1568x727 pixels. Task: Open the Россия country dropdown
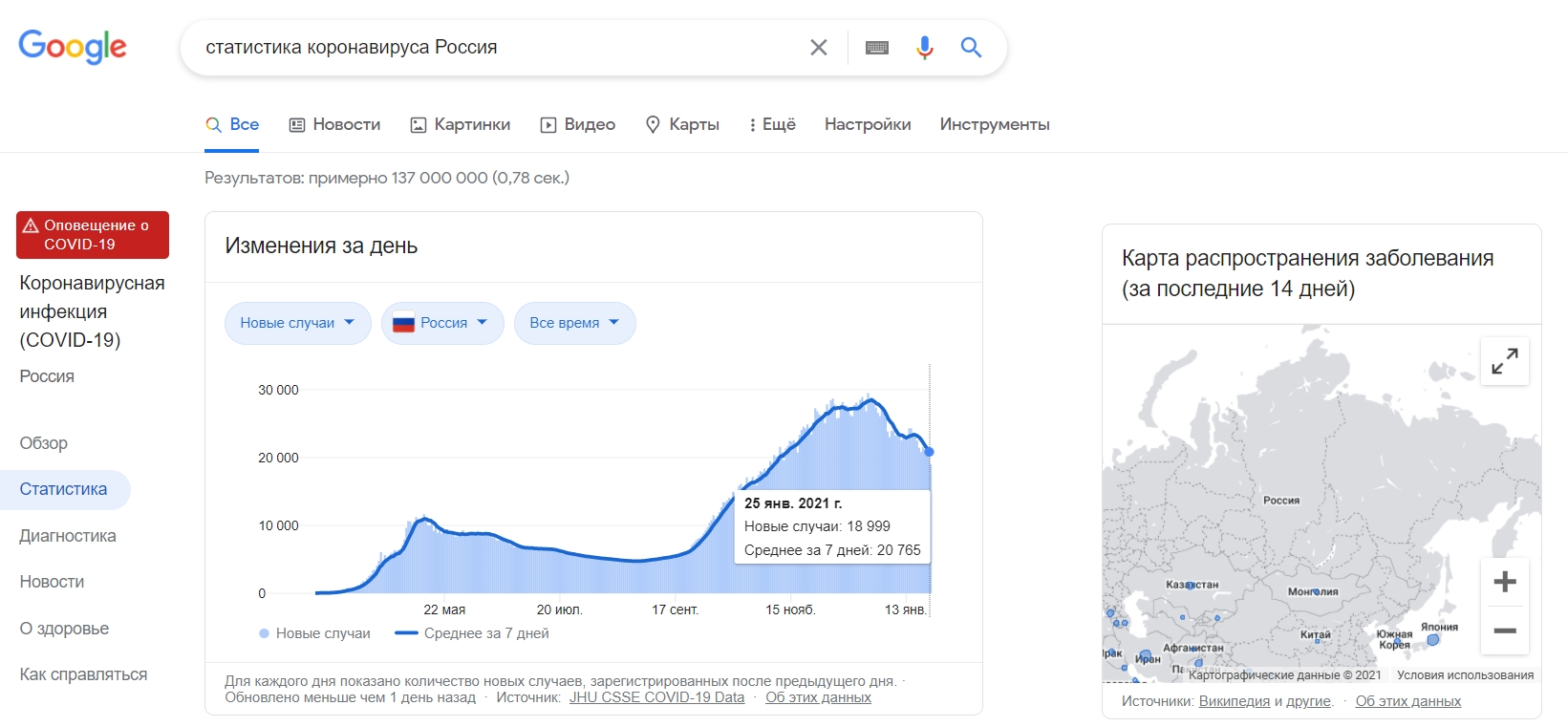pyautogui.click(x=442, y=323)
